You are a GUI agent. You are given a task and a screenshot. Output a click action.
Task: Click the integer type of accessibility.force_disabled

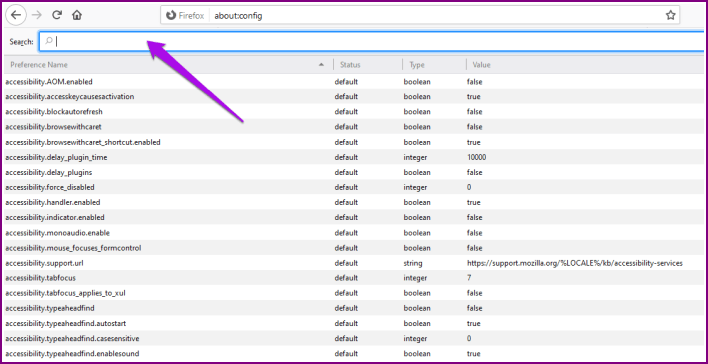point(415,187)
